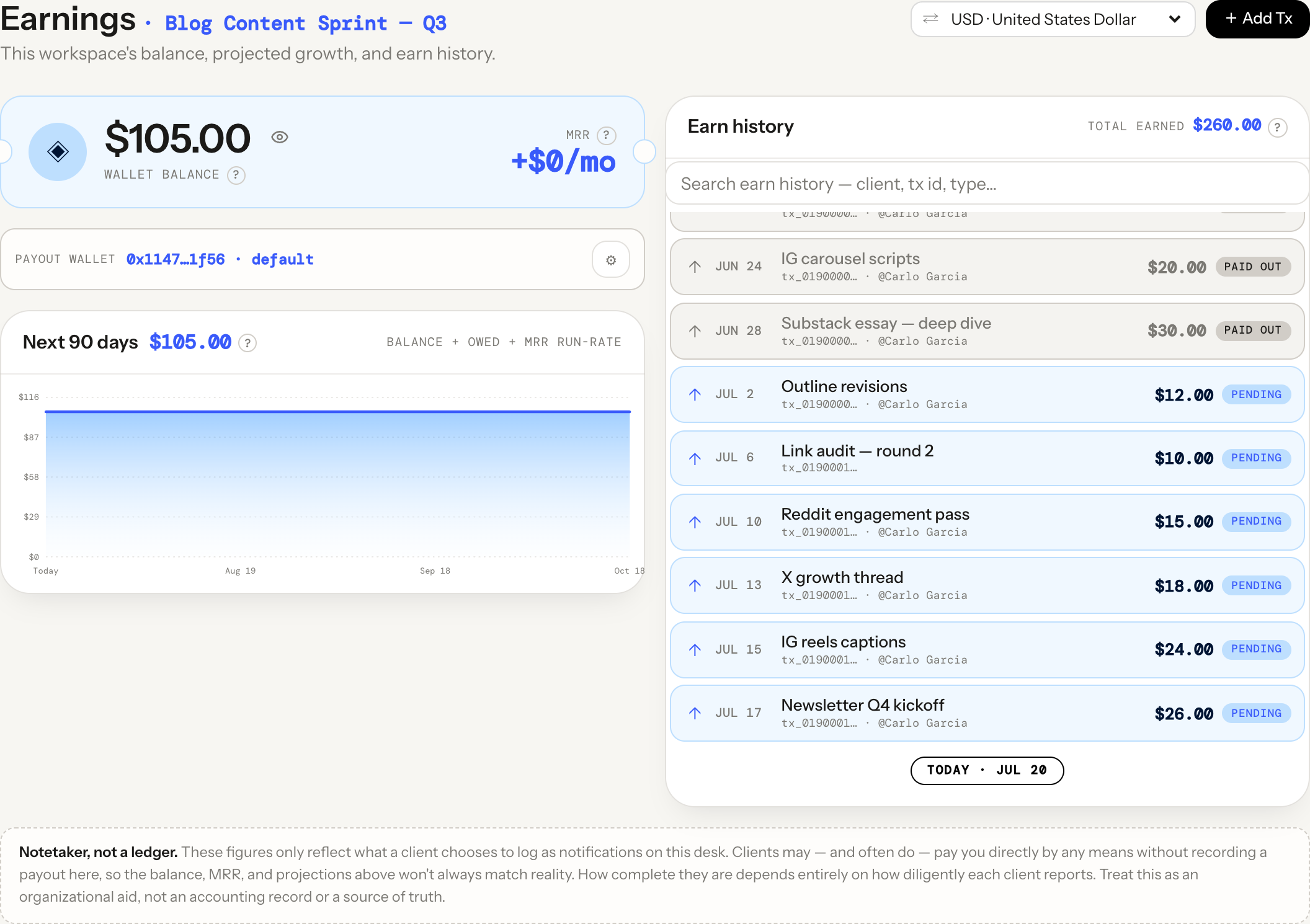Focus the earn history search field
The width and height of the screenshot is (1310, 924).
pyautogui.click(x=987, y=184)
